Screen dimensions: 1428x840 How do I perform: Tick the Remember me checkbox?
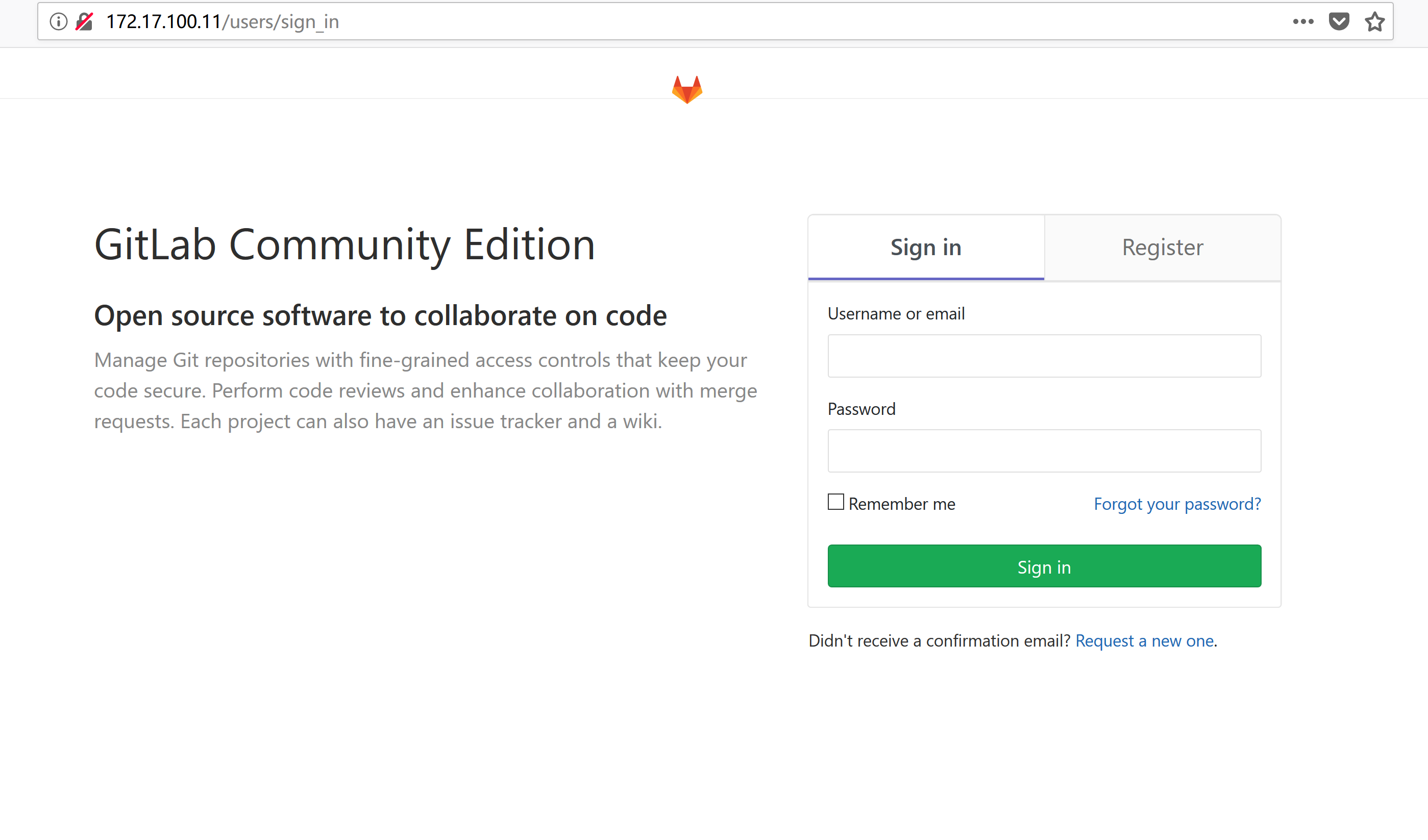point(836,502)
